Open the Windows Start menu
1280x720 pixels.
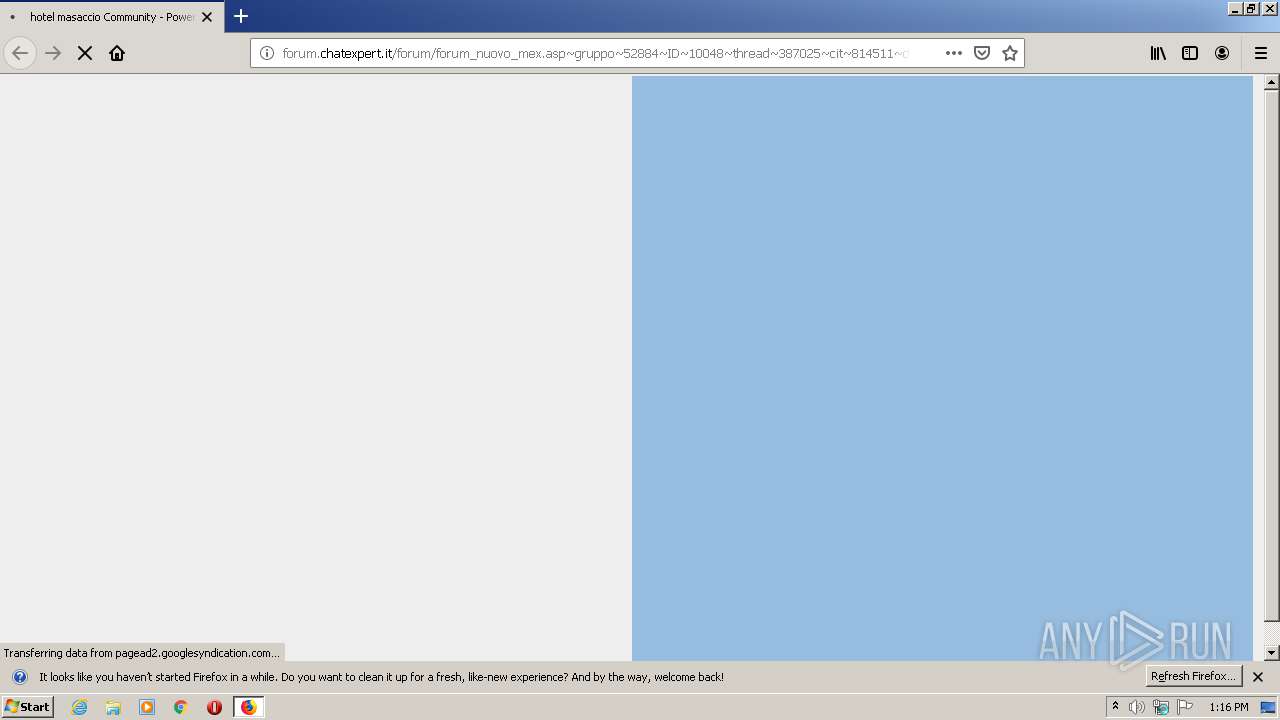pyautogui.click(x=28, y=706)
